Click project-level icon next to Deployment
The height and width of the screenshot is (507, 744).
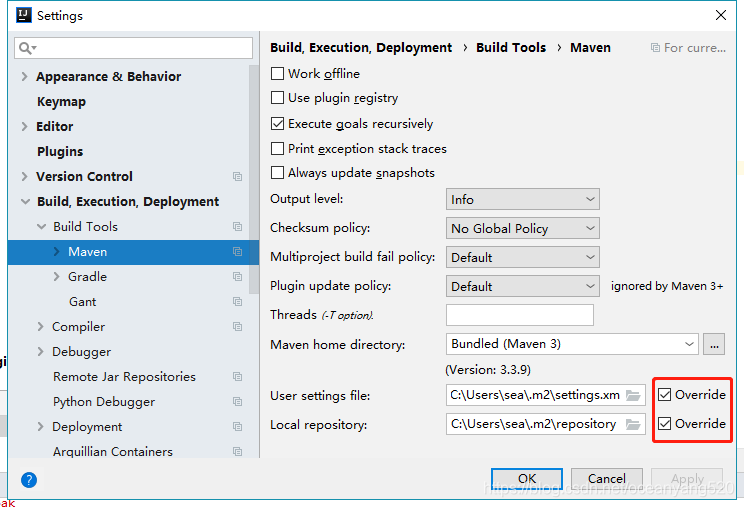(237, 426)
